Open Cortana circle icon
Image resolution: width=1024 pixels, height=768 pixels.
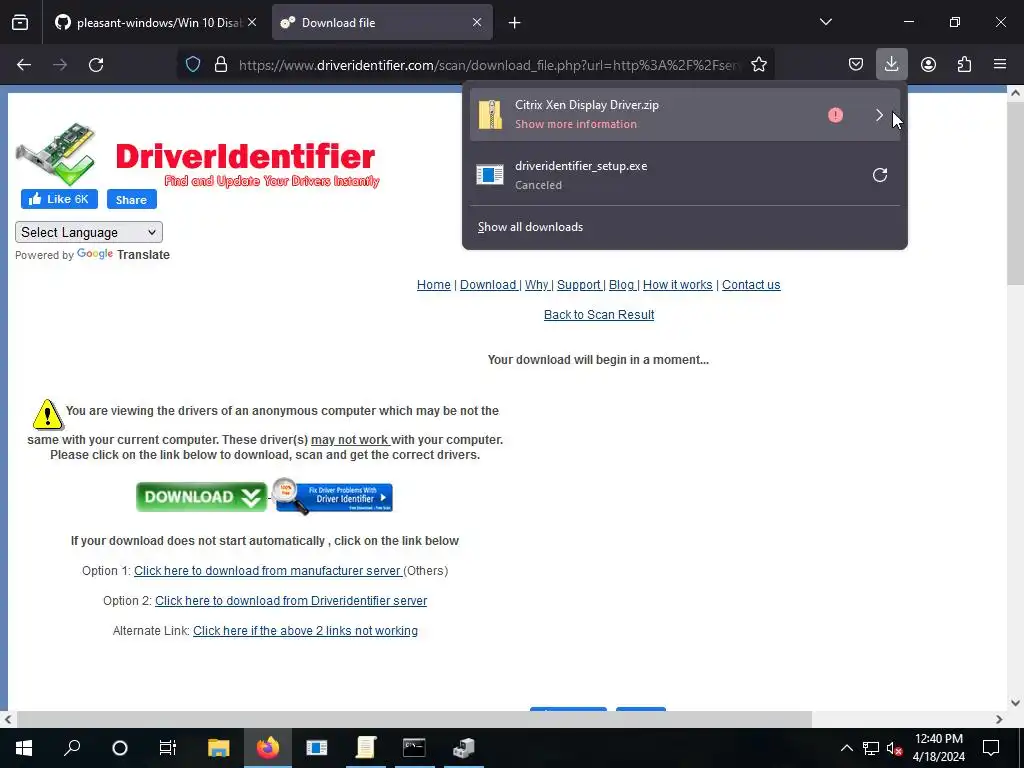coord(120,748)
